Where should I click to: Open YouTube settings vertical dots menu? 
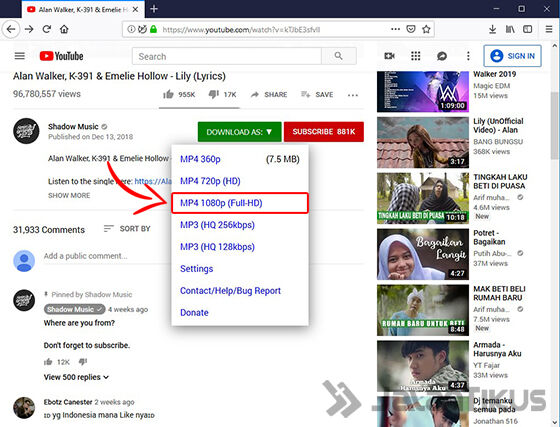tap(468, 56)
